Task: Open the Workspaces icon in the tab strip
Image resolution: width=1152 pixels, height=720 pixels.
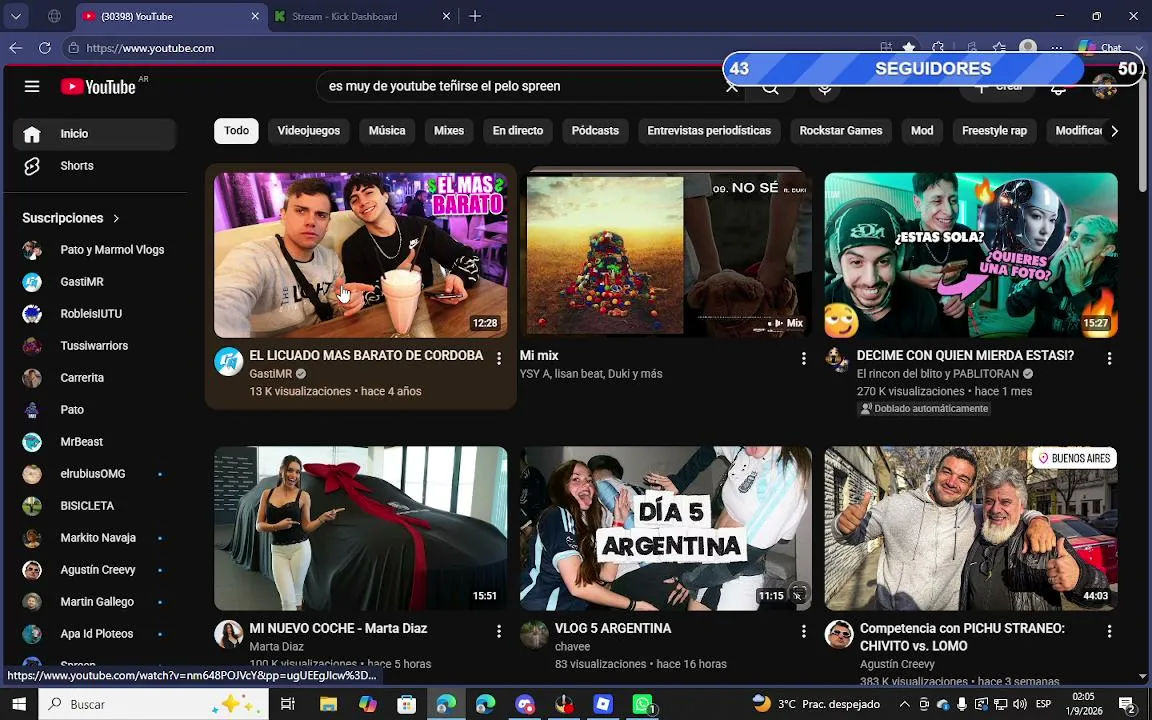Action: point(54,16)
